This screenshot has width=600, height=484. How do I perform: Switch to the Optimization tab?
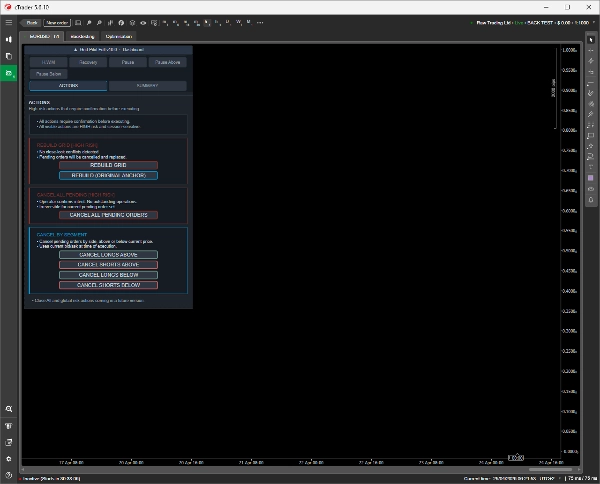coord(118,36)
